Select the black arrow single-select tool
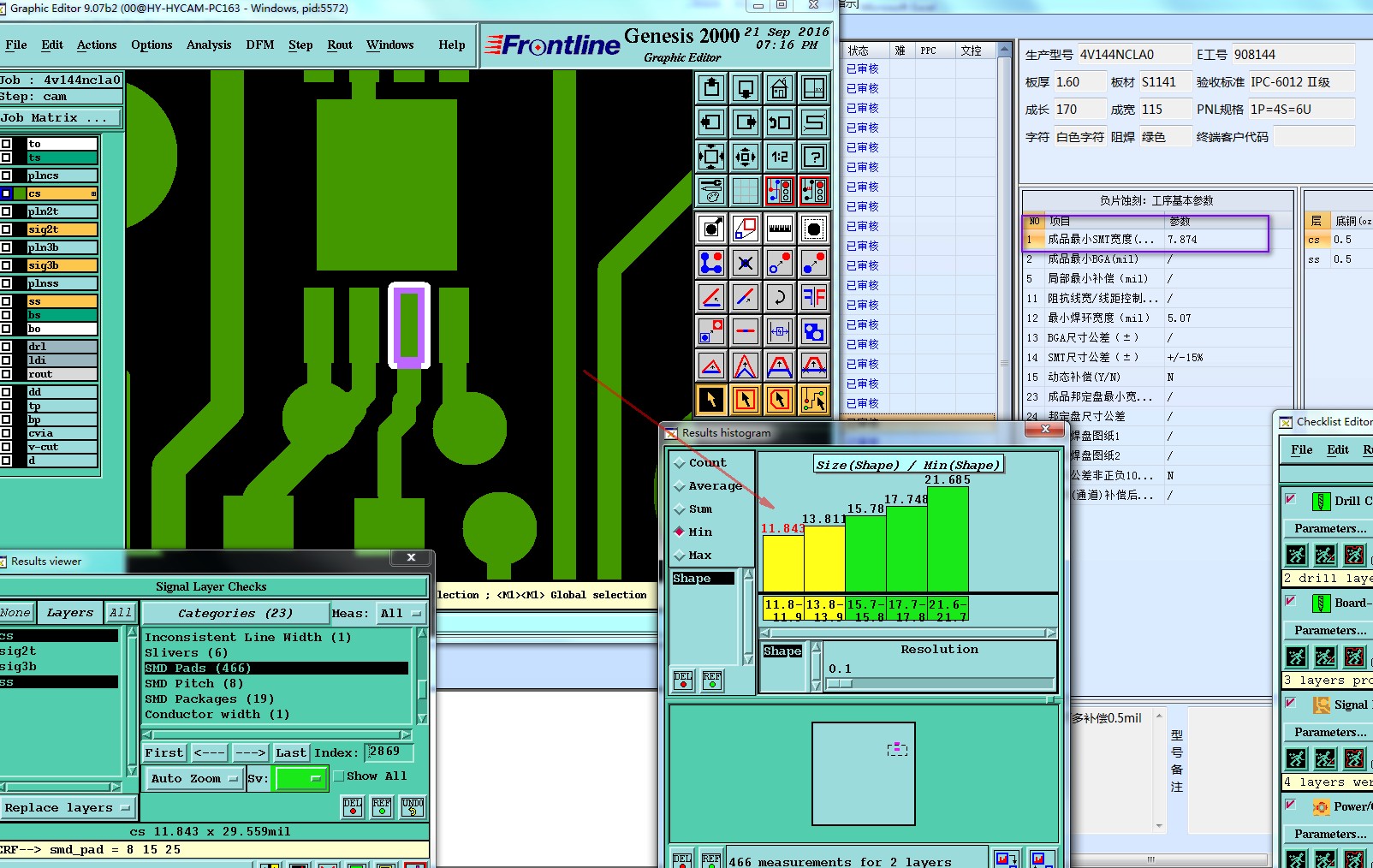Image resolution: width=1373 pixels, height=868 pixels. (x=711, y=400)
